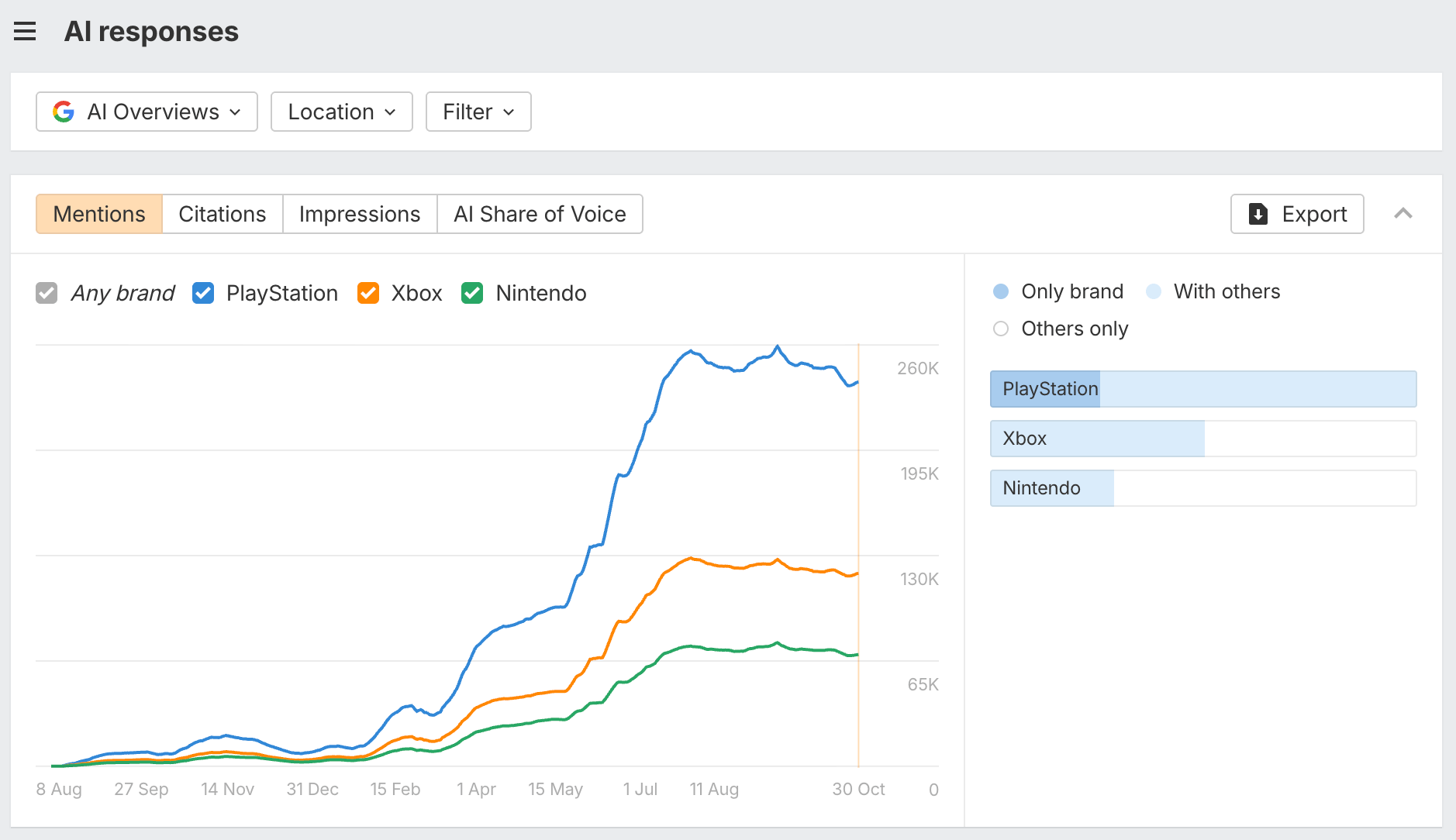Click the Only brand legend dot
Viewport: 1456px width, 840px height.
click(x=1001, y=291)
